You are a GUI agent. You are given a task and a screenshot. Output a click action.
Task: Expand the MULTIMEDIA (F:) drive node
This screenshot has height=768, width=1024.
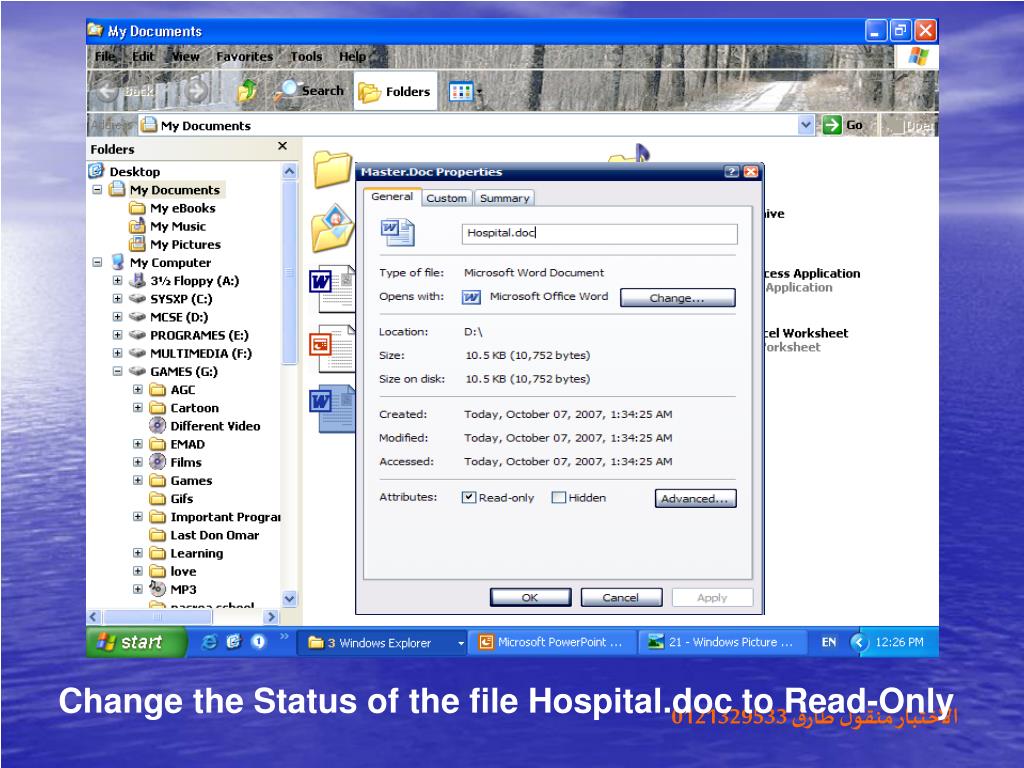click(x=118, y=353)
